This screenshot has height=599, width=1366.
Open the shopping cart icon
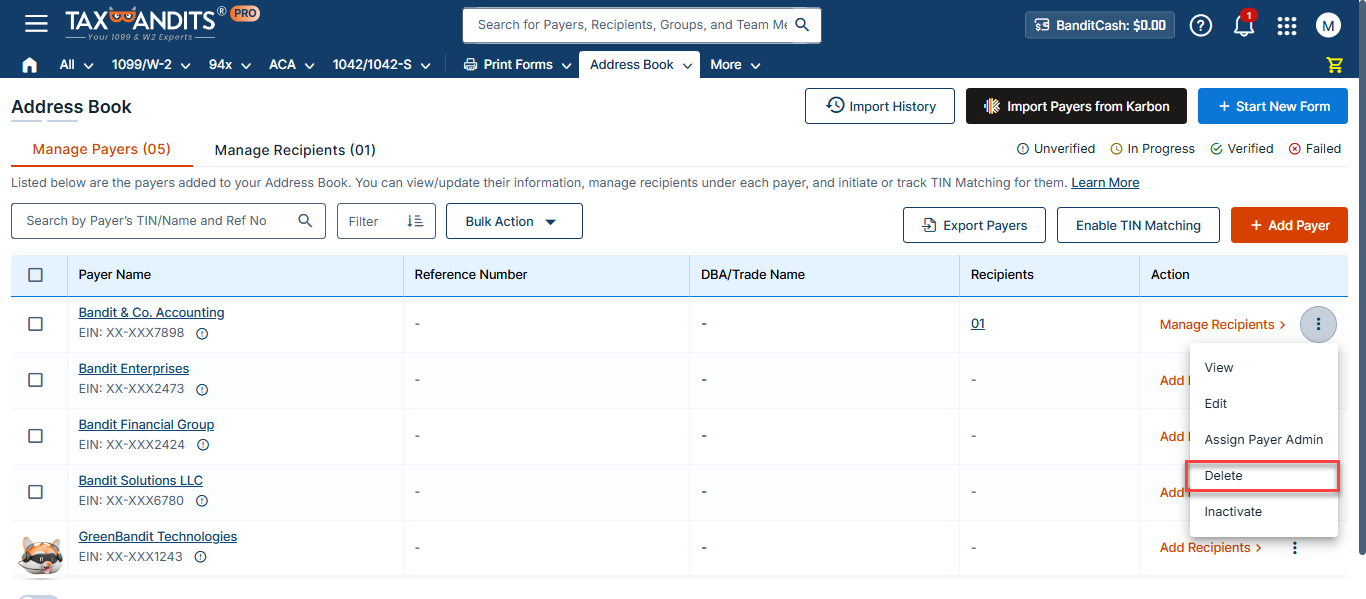click(1334, 65)
